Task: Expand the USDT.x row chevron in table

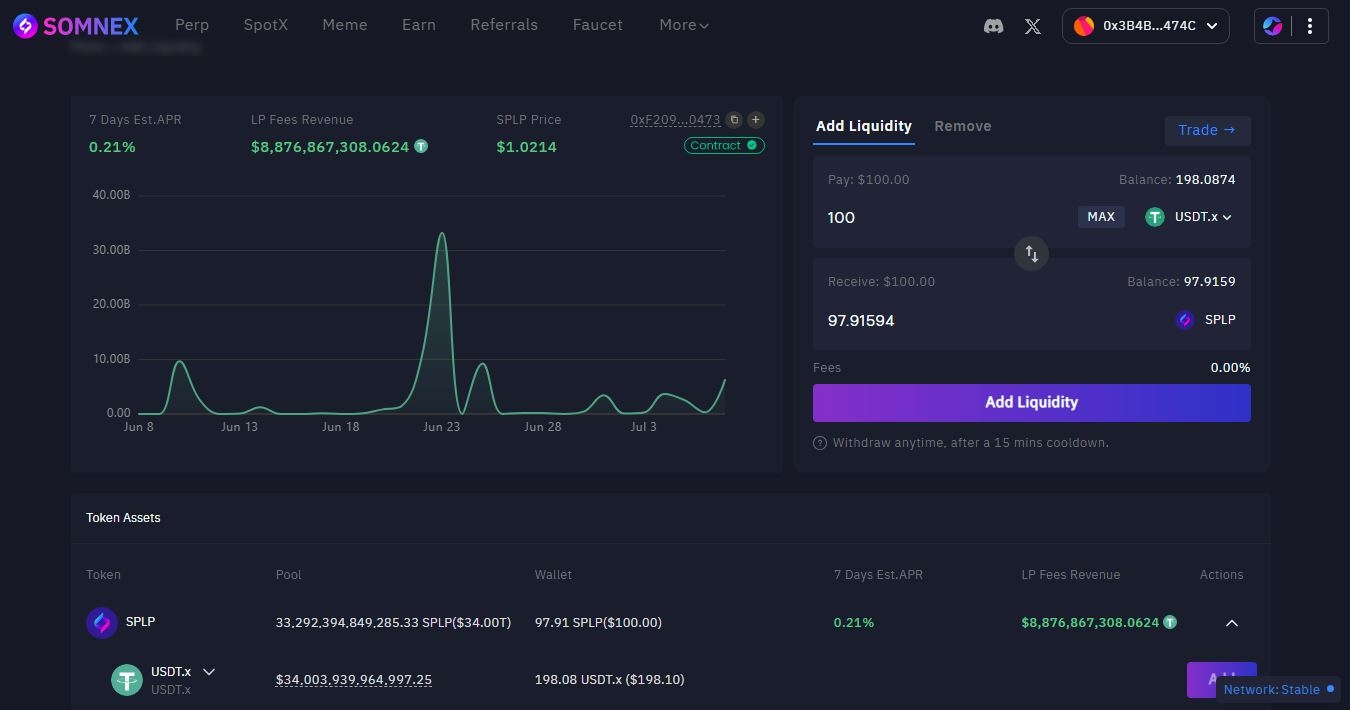Action: [x=209, y=672]
